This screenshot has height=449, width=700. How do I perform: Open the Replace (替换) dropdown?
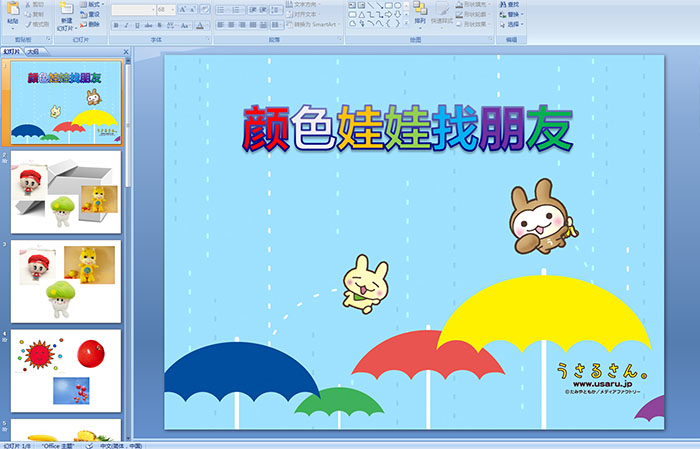pyautogui.click(x=512, y=14)
